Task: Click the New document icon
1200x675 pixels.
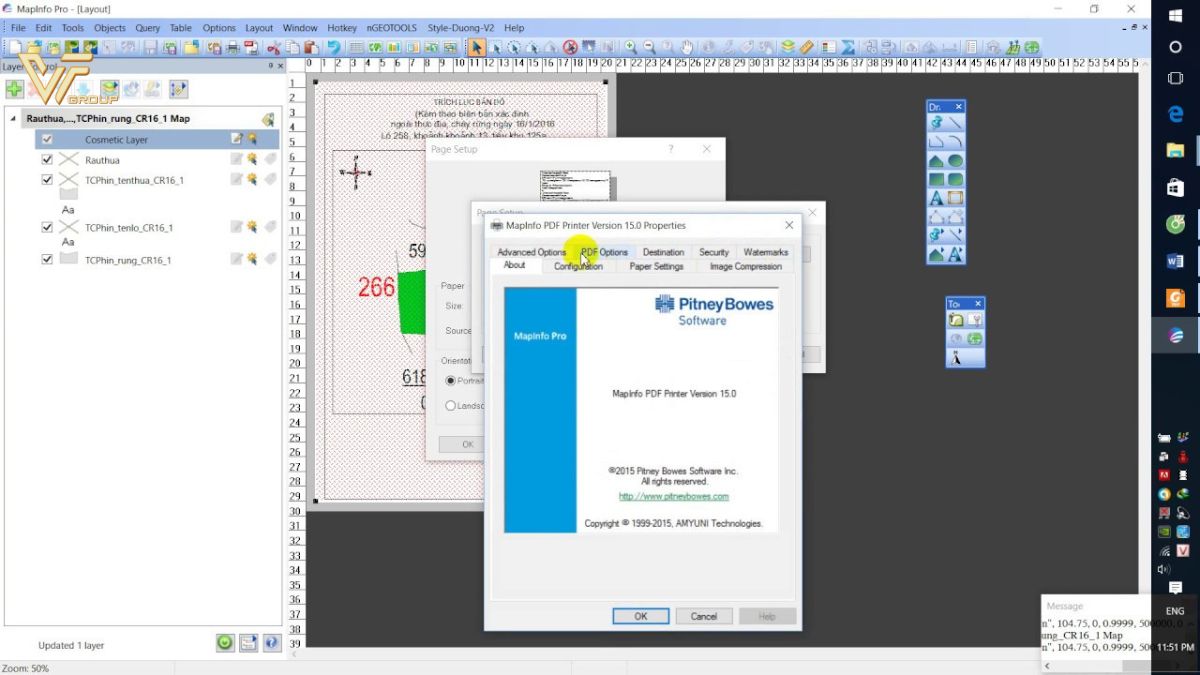Action: coord(15,47)
